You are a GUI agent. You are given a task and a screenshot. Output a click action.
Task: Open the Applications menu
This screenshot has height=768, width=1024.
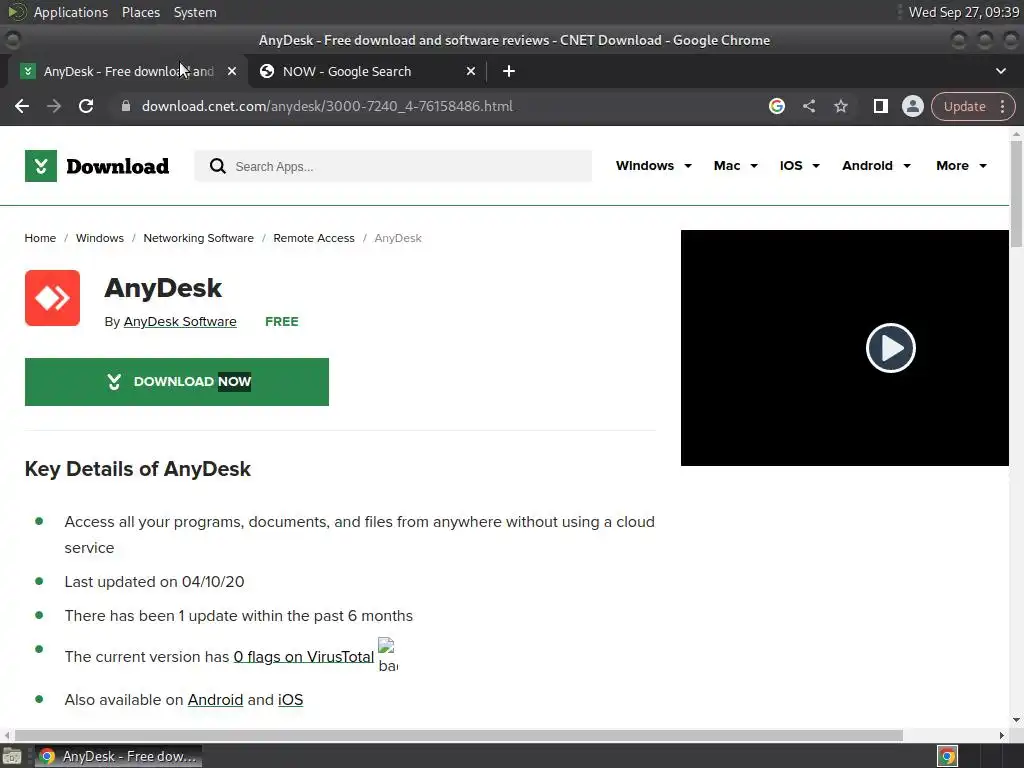(x=71, y=12)
